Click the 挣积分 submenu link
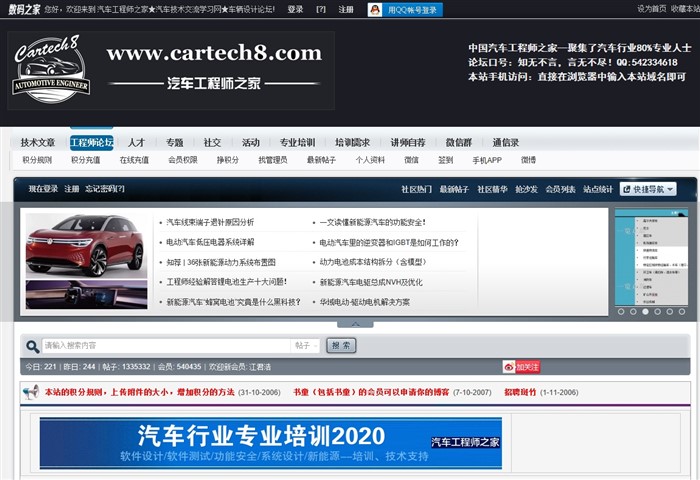Image resolution: width=700 pixels, height=480 pixels. tap(228, 160)
